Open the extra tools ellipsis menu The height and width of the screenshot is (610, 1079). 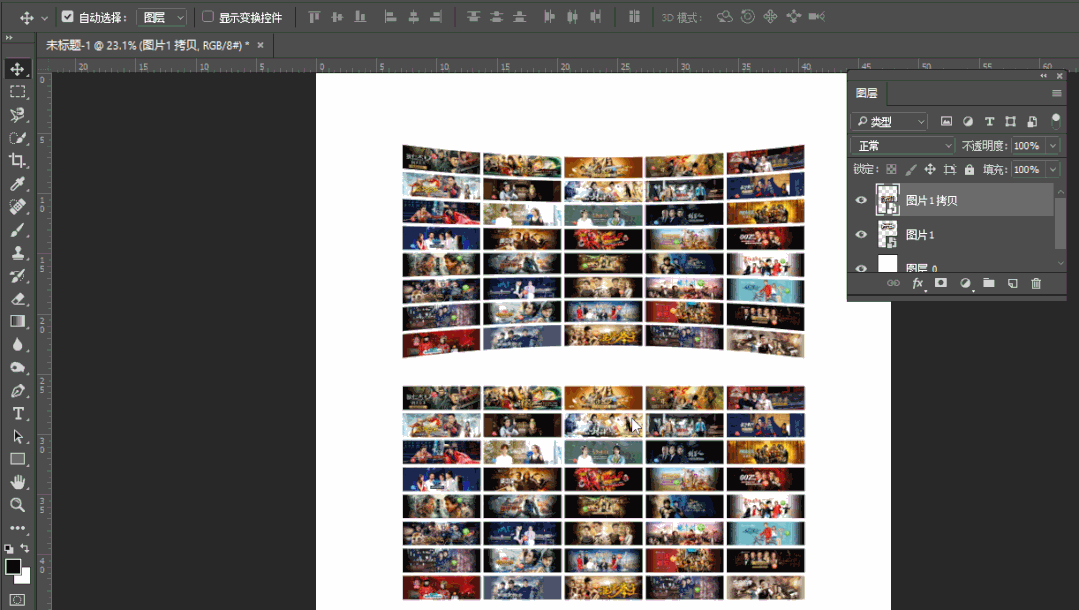(18, 528)
